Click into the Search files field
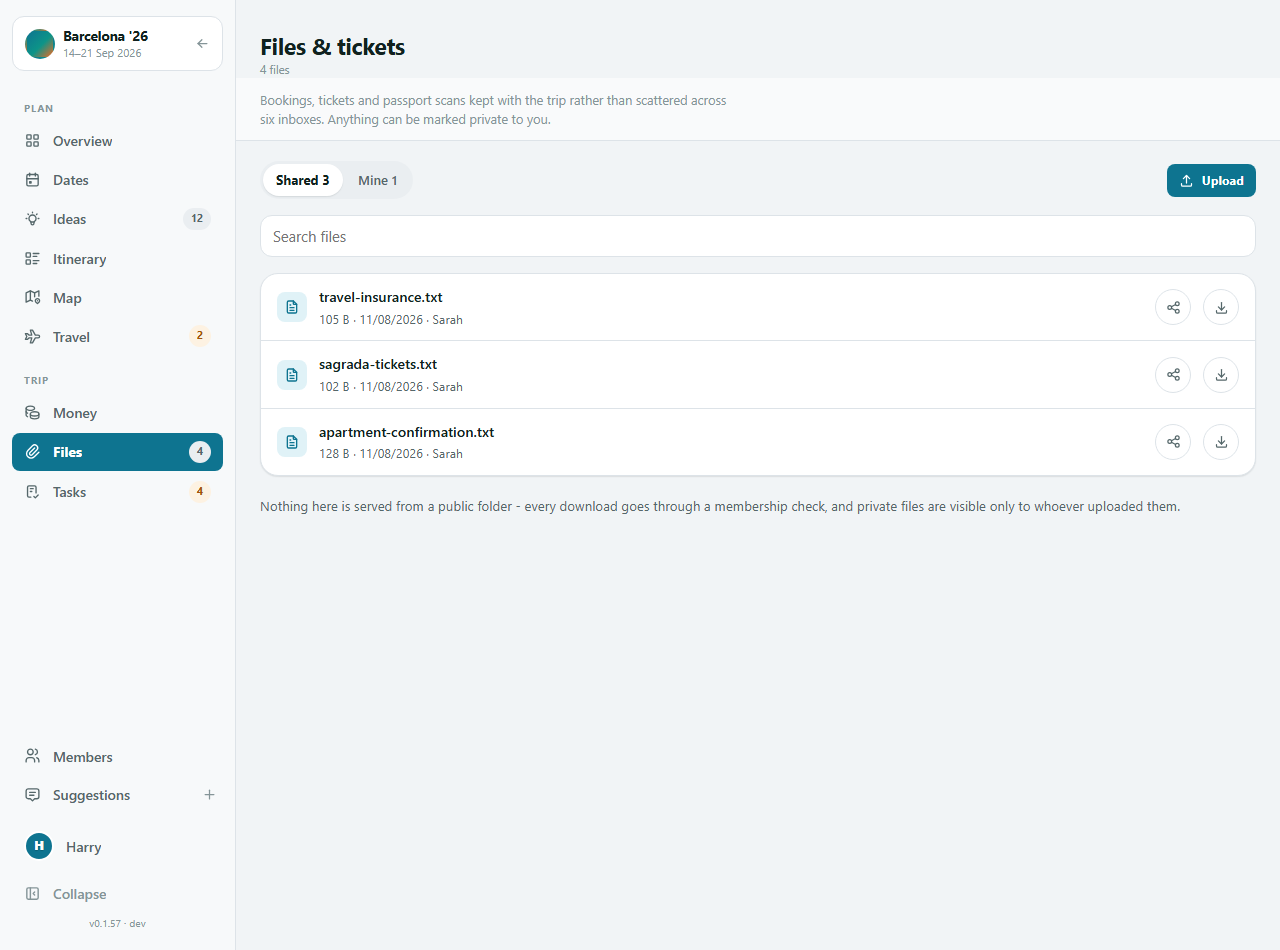This screenshot has width=1280, height=950. (757, 236)
